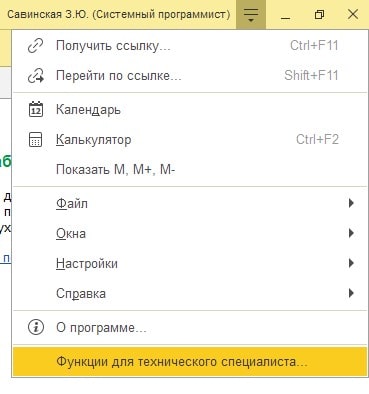Image resolution: width=369 pixels, height=394 pixels.
Task: Click user name Савинская З.Ю. in title bar
Action: pos(48,15)
